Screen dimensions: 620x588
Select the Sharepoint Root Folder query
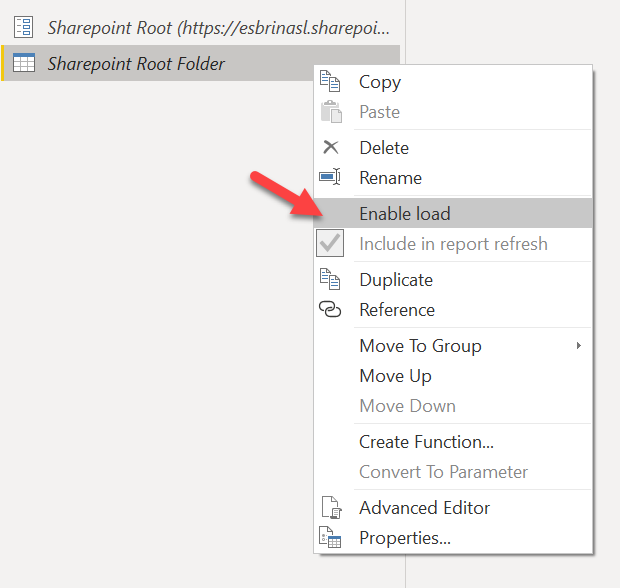136,64
